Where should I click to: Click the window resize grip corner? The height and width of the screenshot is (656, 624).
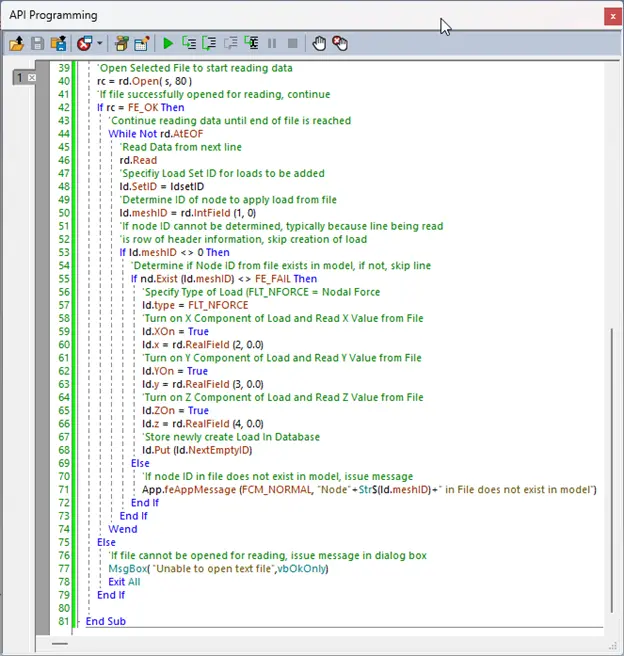coord(614,646)
